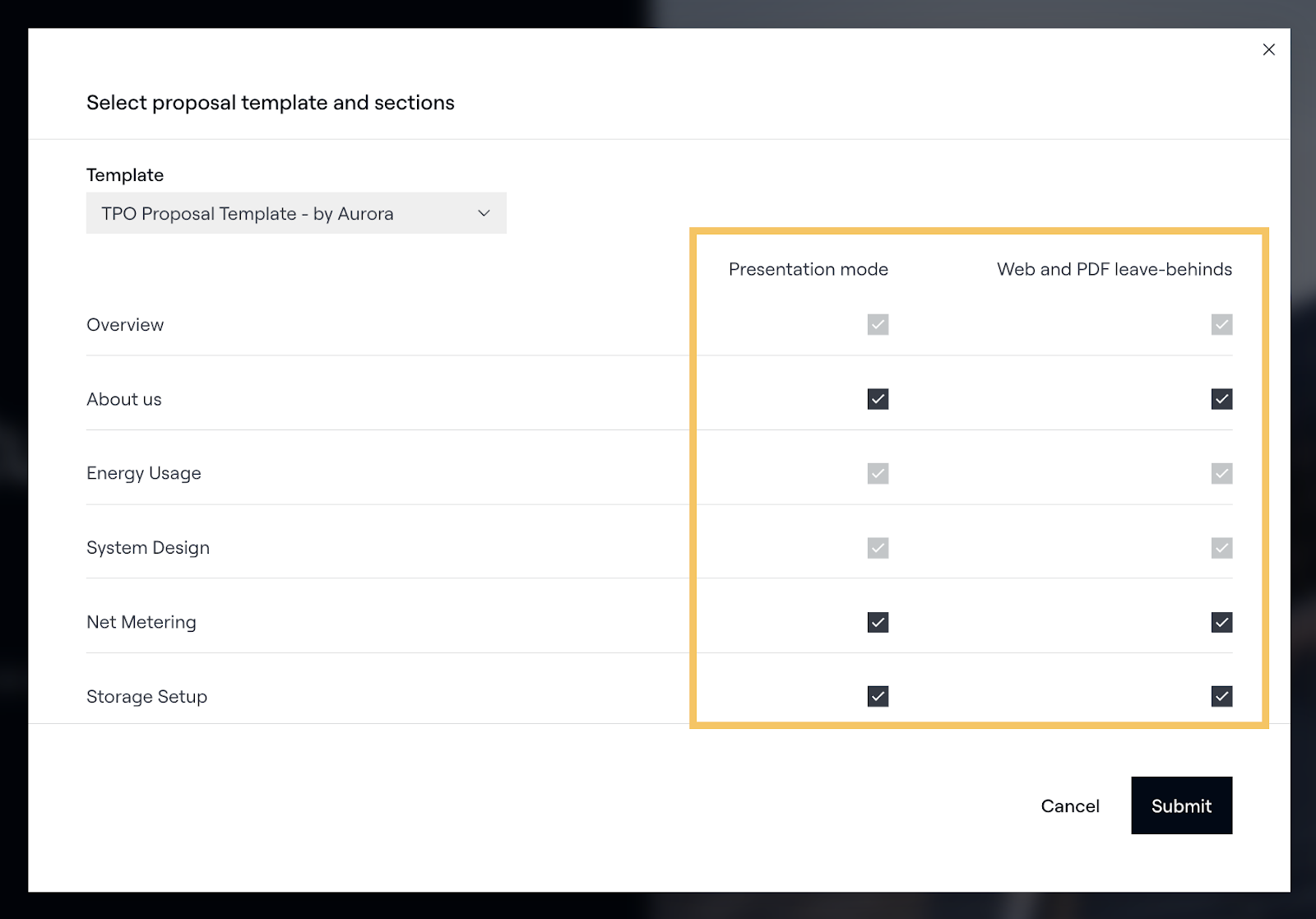Uncheck About us in Presentation mode
Screen dimensions: 1316x919
click(878, 399)
